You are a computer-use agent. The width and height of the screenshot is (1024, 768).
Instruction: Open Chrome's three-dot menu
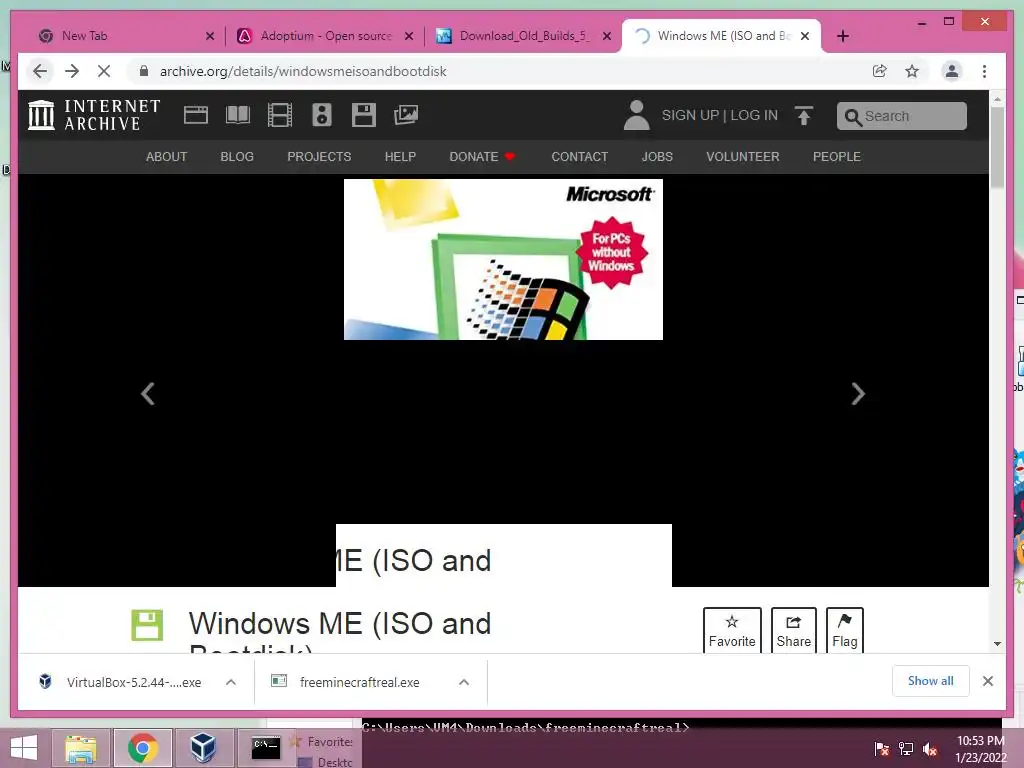tap(984, 71)
